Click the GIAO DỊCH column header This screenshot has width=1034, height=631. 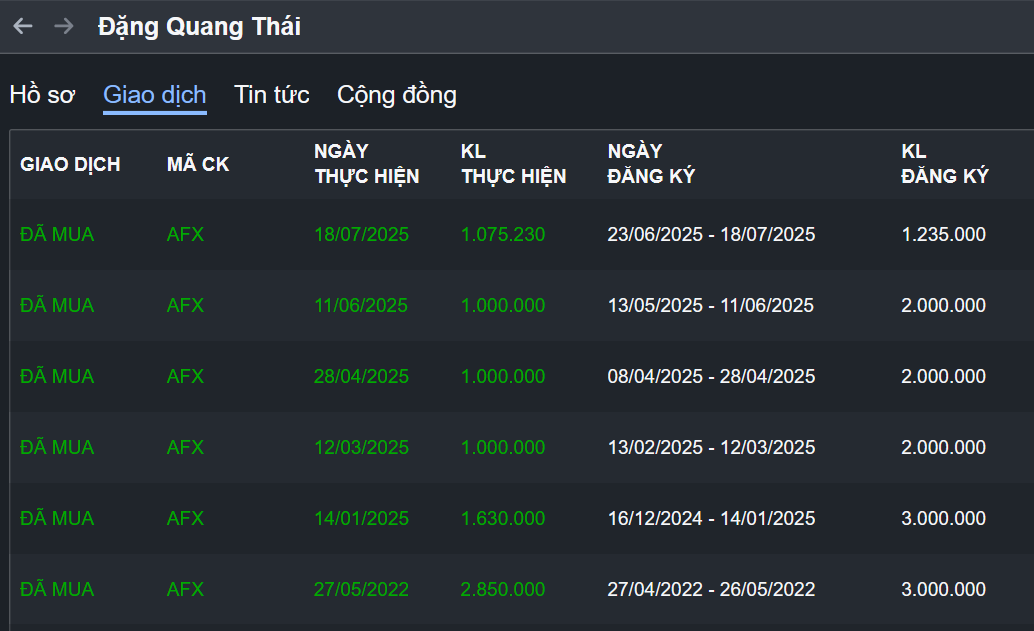click(x=71, y=164)
